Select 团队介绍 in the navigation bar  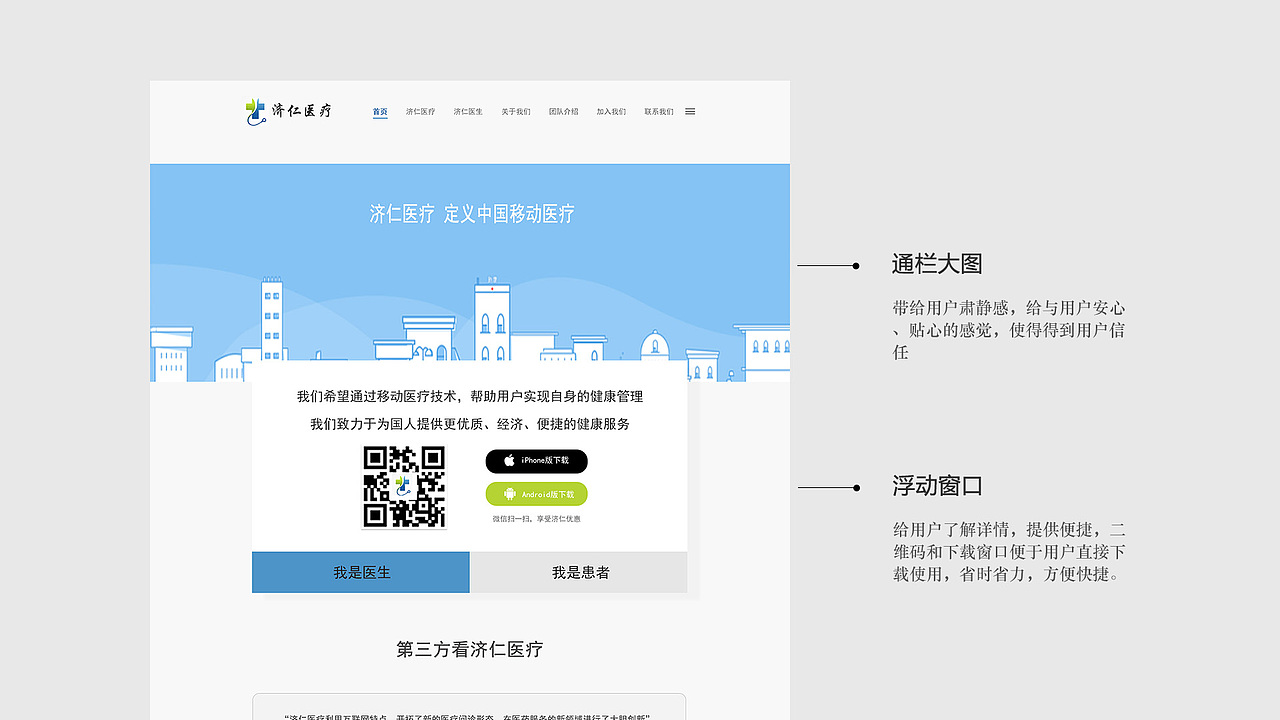(564, 112)
